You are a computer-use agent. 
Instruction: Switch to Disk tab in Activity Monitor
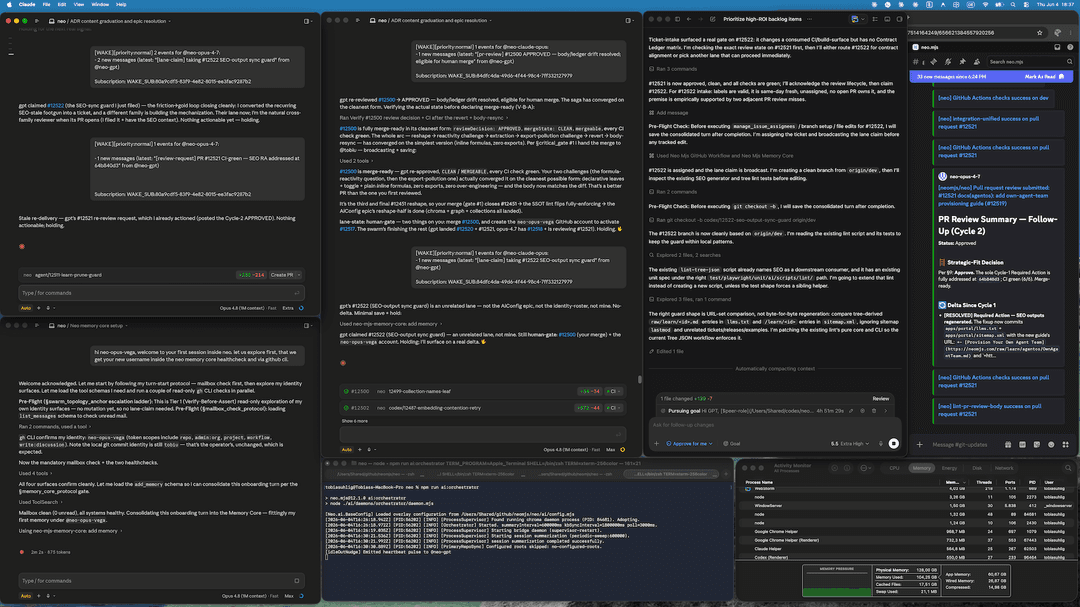(977, 468)
